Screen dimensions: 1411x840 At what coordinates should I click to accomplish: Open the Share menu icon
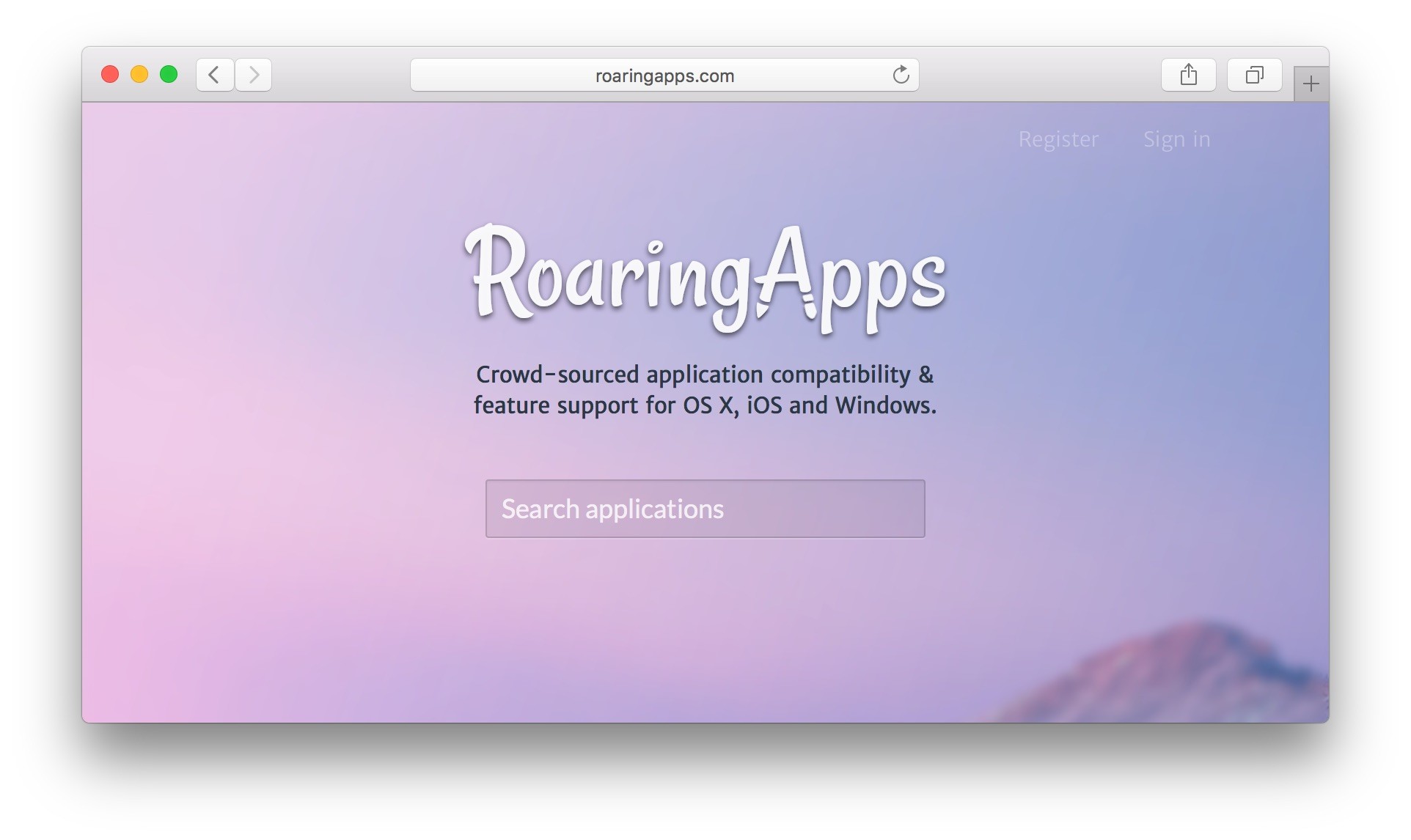pyautogui.click(x=1189, y=75)
